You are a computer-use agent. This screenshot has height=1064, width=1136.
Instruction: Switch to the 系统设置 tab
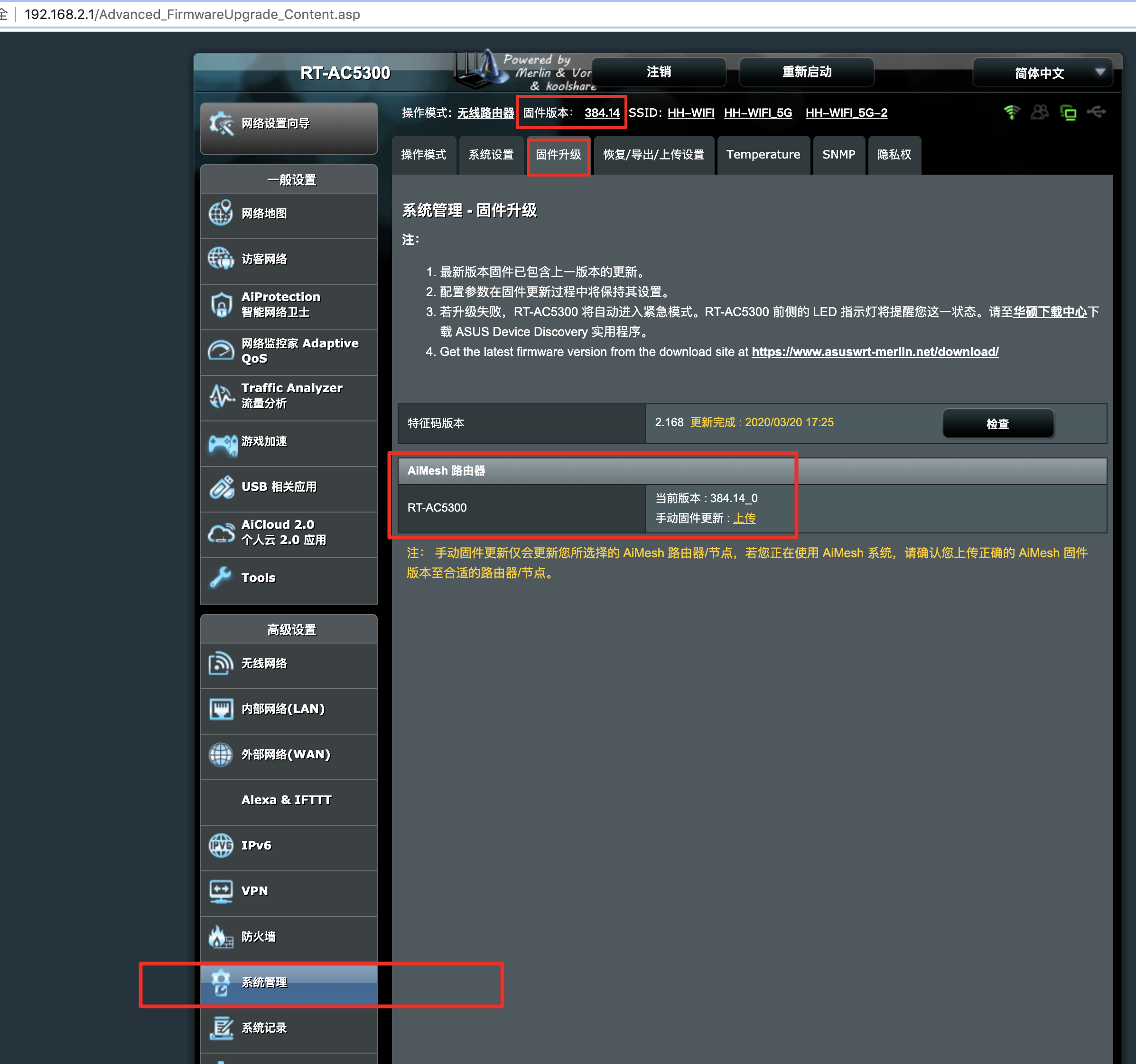pos(491,155)
